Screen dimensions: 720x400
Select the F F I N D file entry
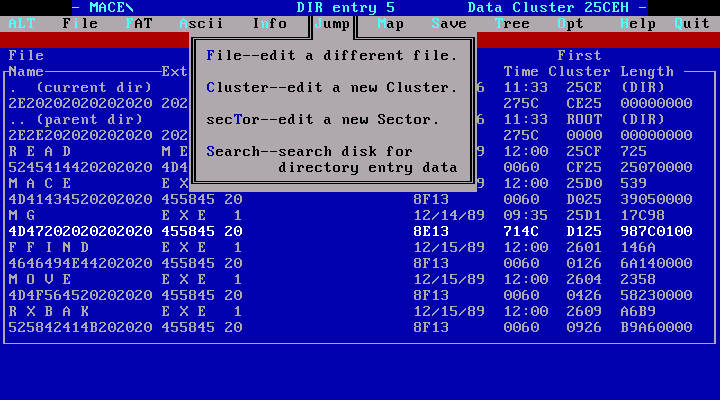pos(49,248)
